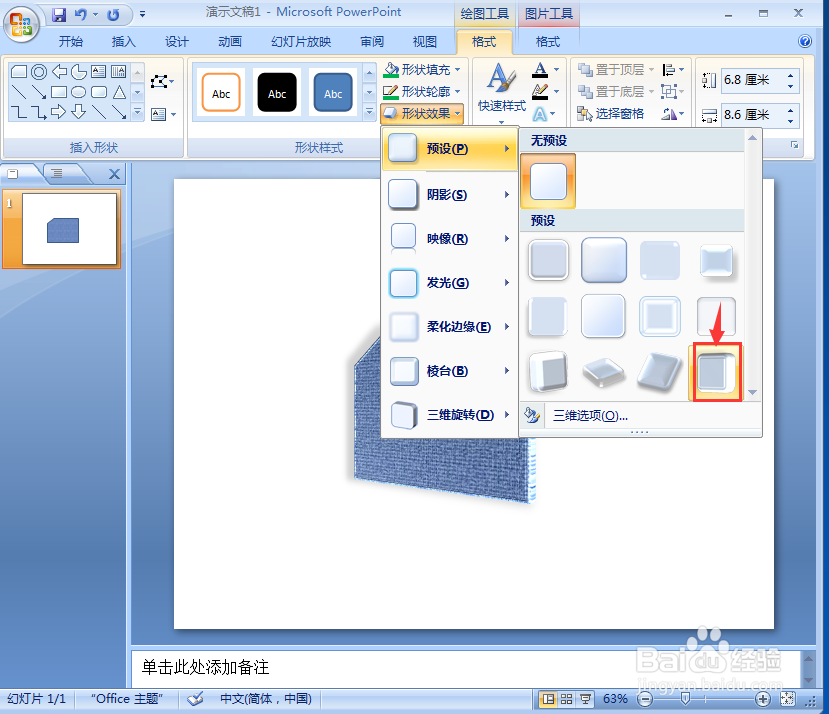The image size is (829, 714).
Task: Select the 图片工具 格式 tab
Action: tap(548, 42)
